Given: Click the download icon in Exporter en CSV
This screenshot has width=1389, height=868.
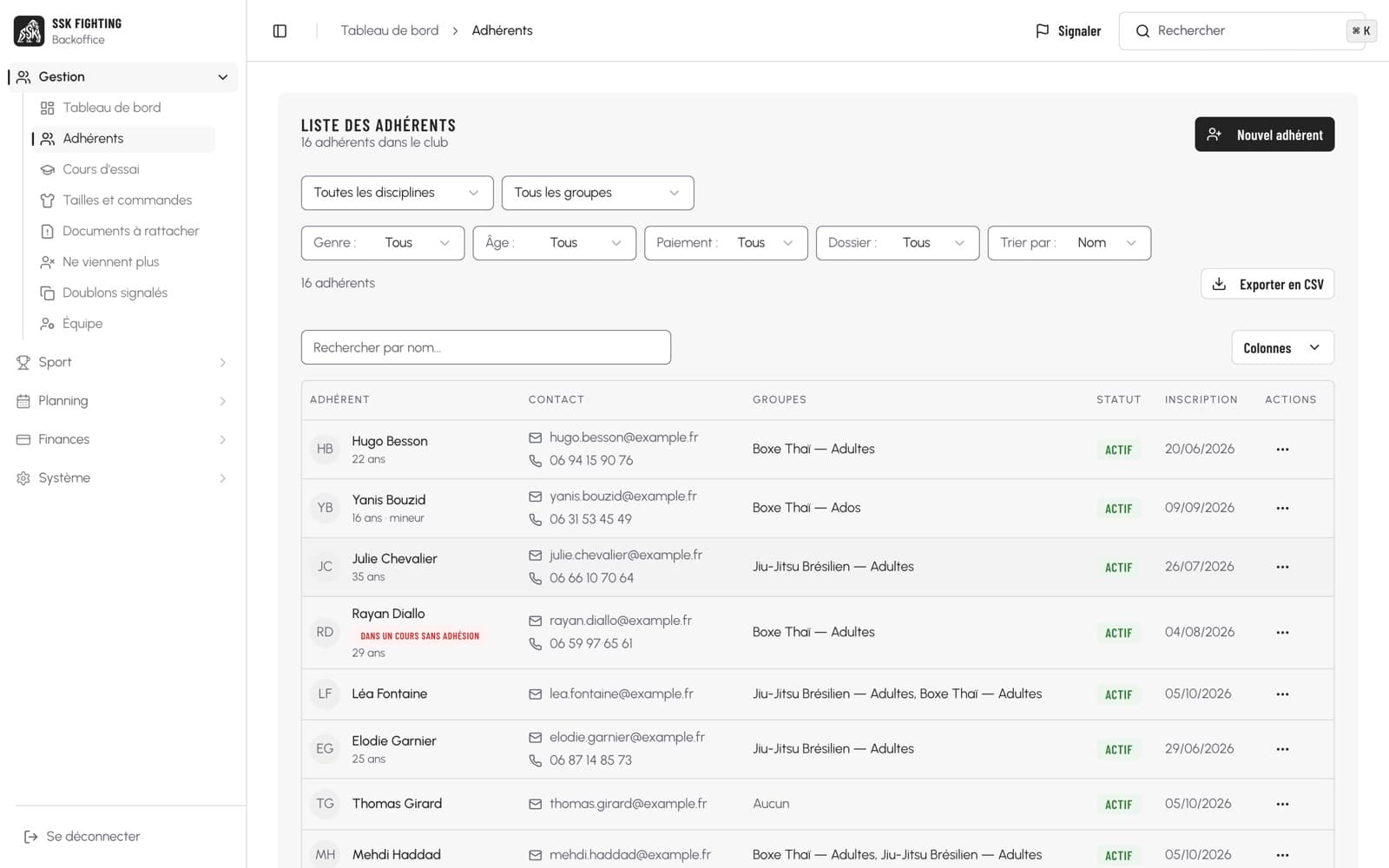Looking at the screenshot, I should click(1219, 284).
